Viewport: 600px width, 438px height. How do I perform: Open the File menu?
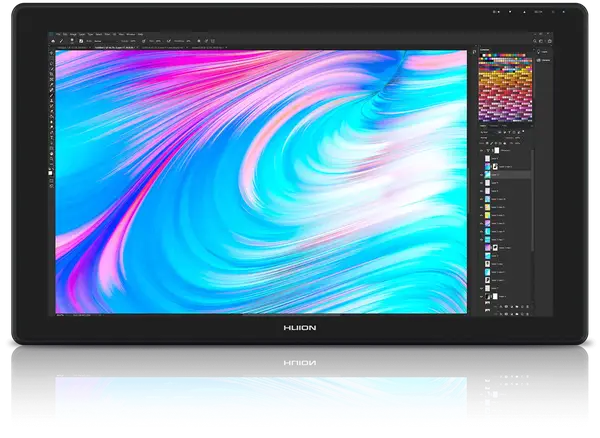pos(58,34)
